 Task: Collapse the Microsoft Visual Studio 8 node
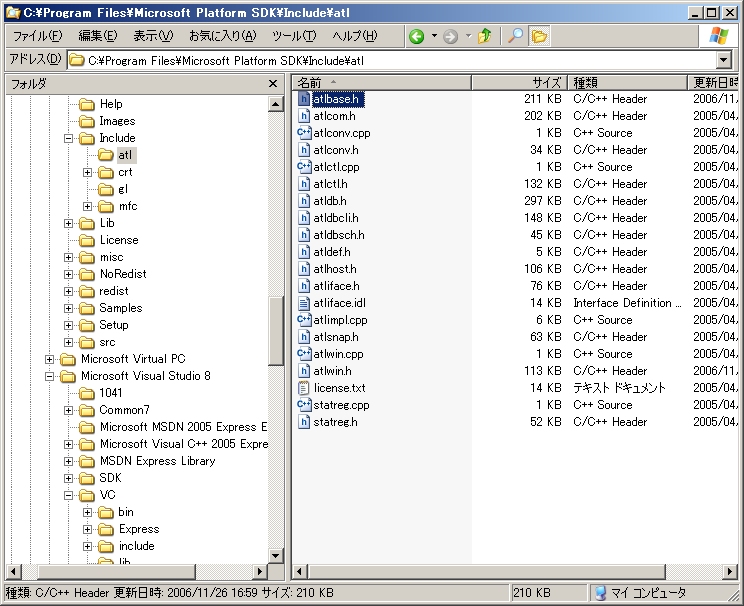point(49,376)
